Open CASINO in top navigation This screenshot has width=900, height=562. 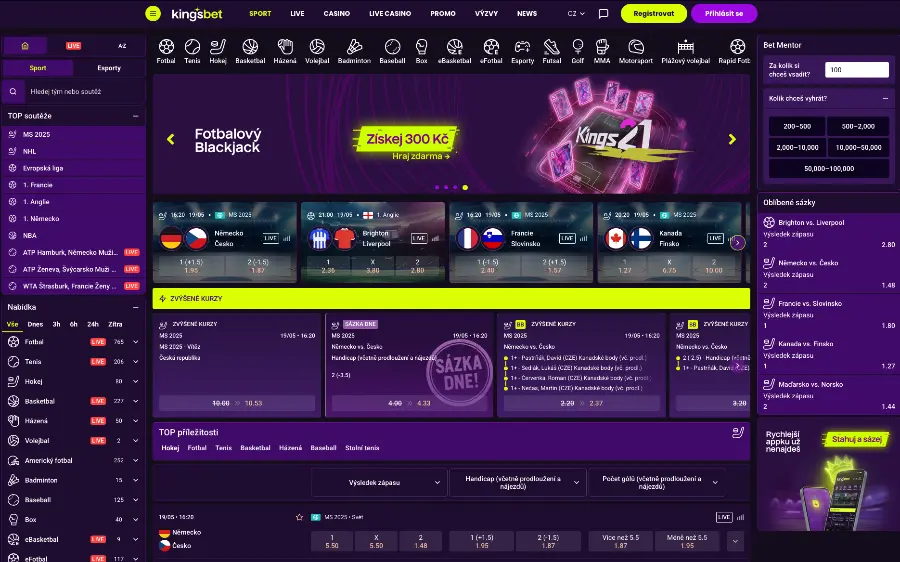tap(336, 13)
